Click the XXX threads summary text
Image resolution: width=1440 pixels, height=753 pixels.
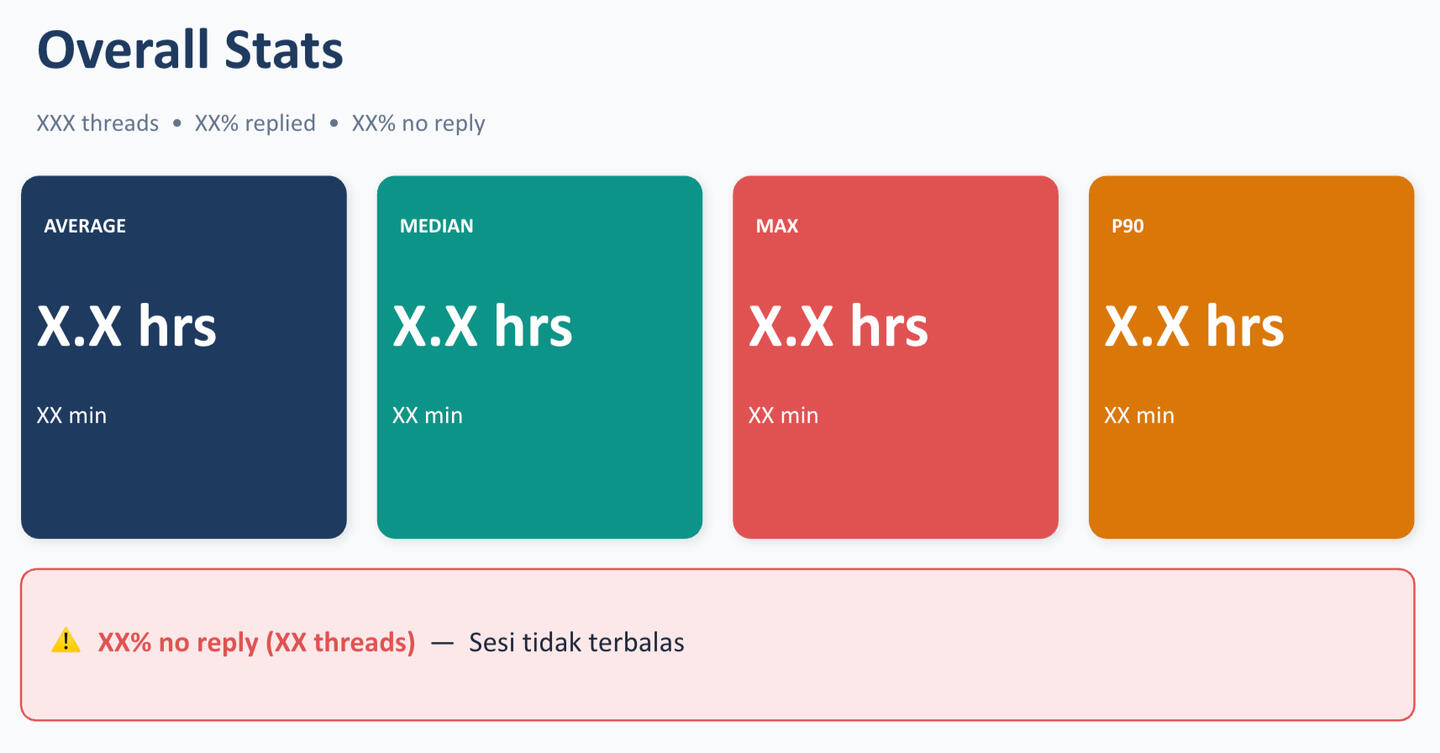(98, 123)
